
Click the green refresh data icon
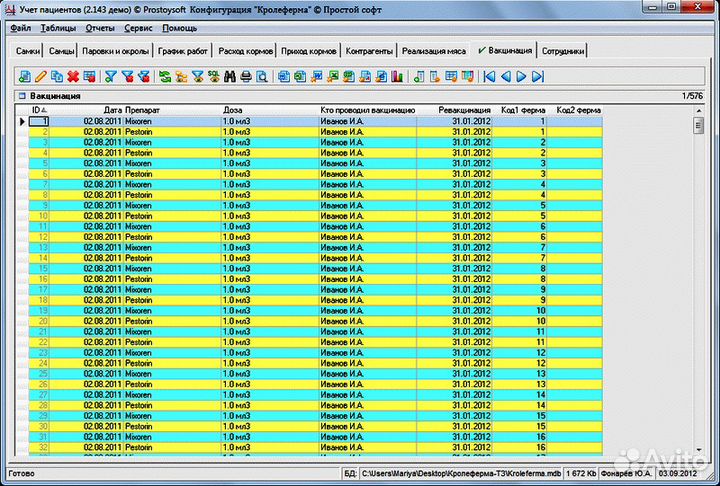(166, 76)
